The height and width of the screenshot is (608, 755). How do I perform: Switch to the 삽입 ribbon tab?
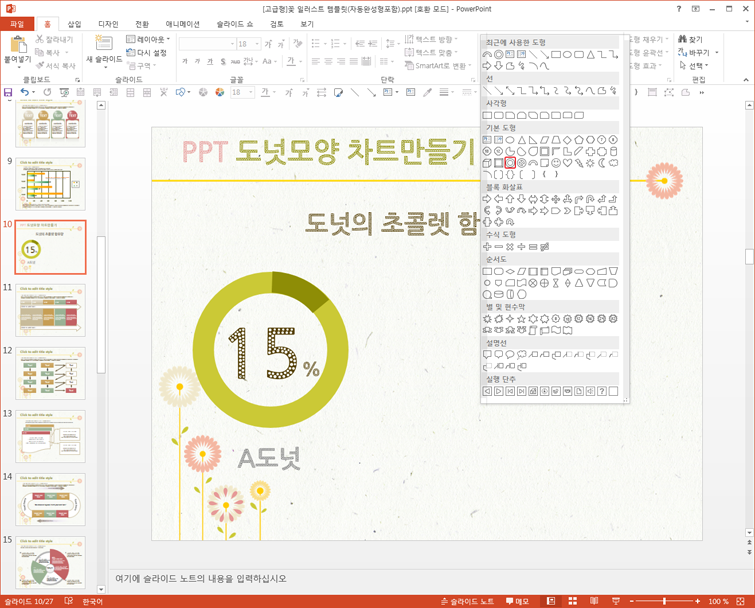coord(74,24)
